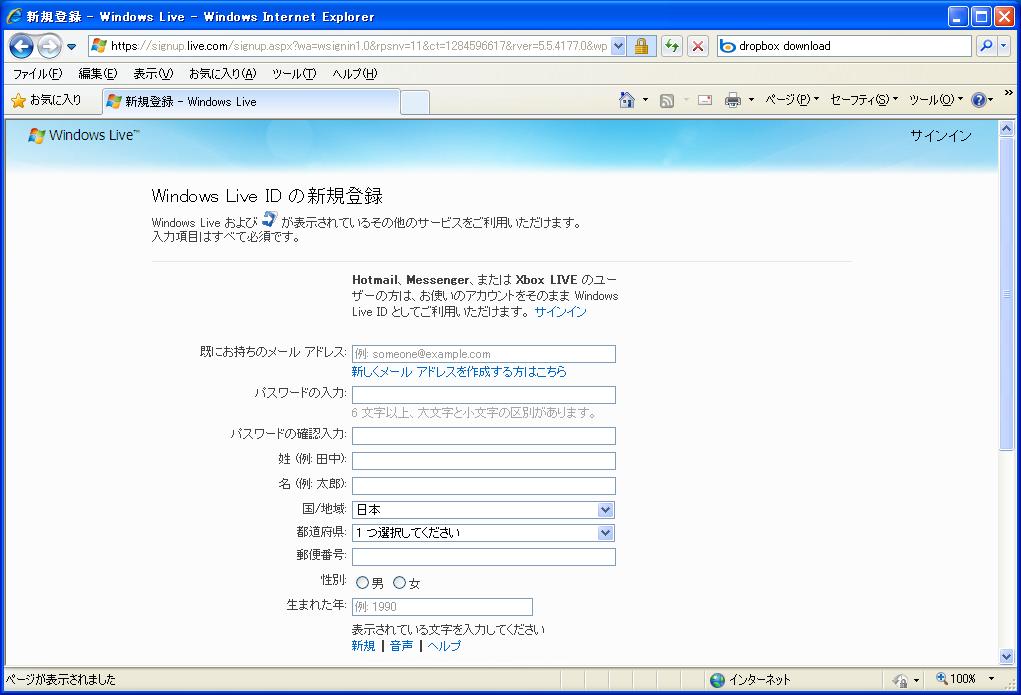
Task: Click the 生まれた年 birth year field
Action: click(442, 606)
